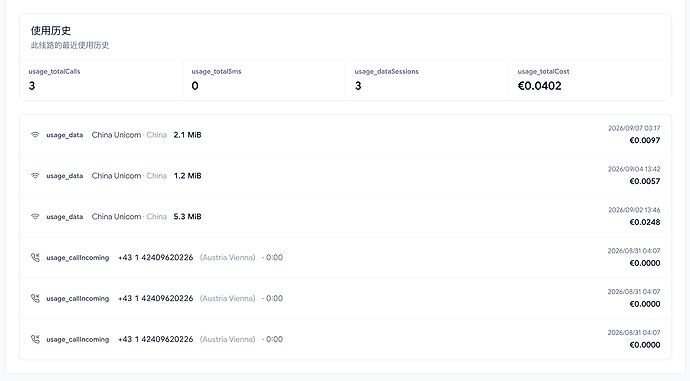The width and height of the screenshot is (690, 381).
Task: Click the usage_totalCalls value 3
Action: click(32, 86)
